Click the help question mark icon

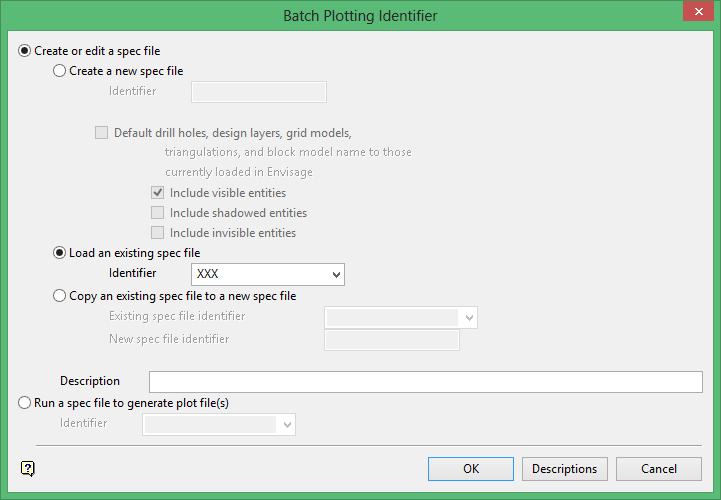click(x=28, y=469)
